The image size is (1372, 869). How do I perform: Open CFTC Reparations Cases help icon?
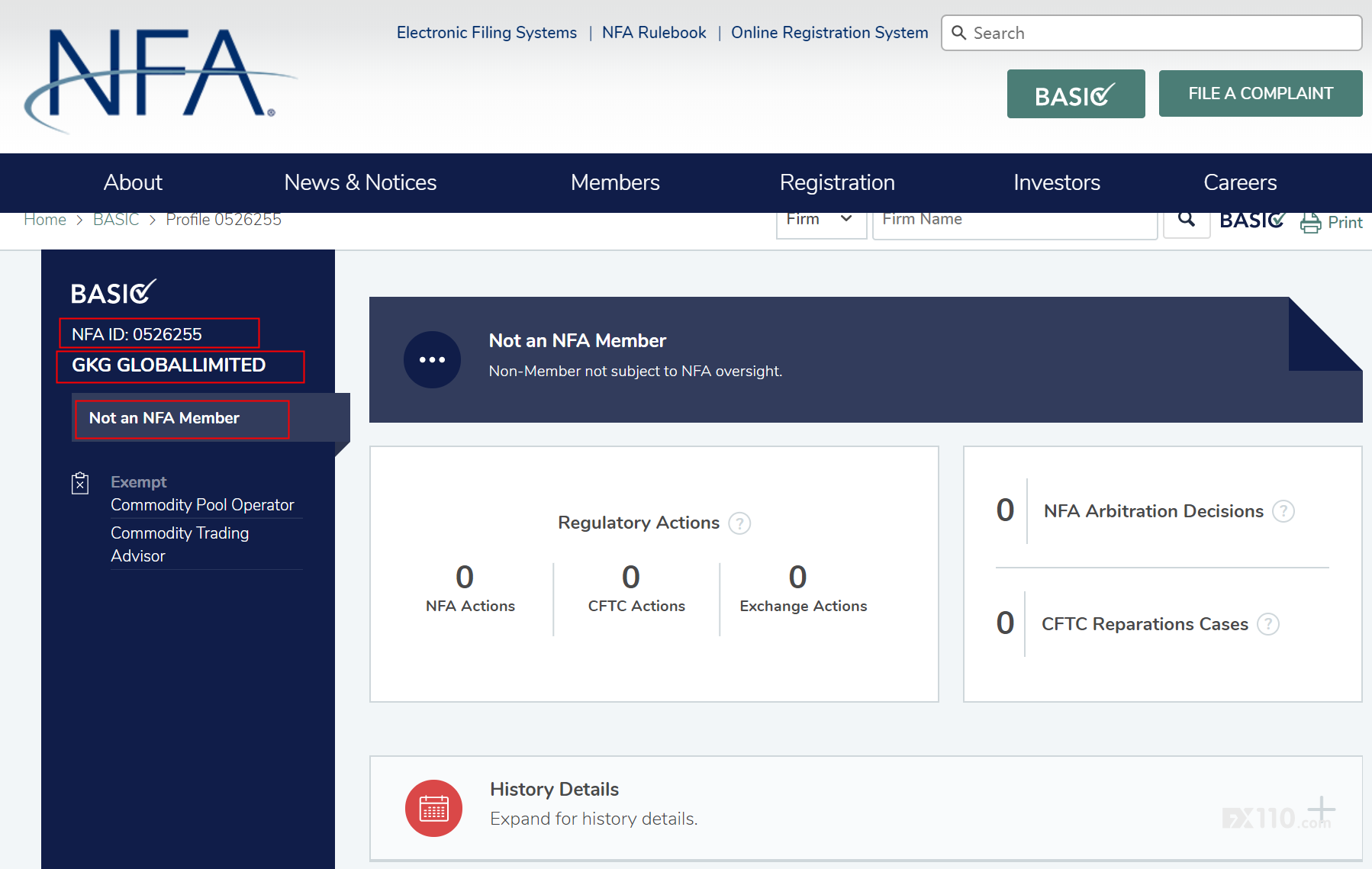1268,624
